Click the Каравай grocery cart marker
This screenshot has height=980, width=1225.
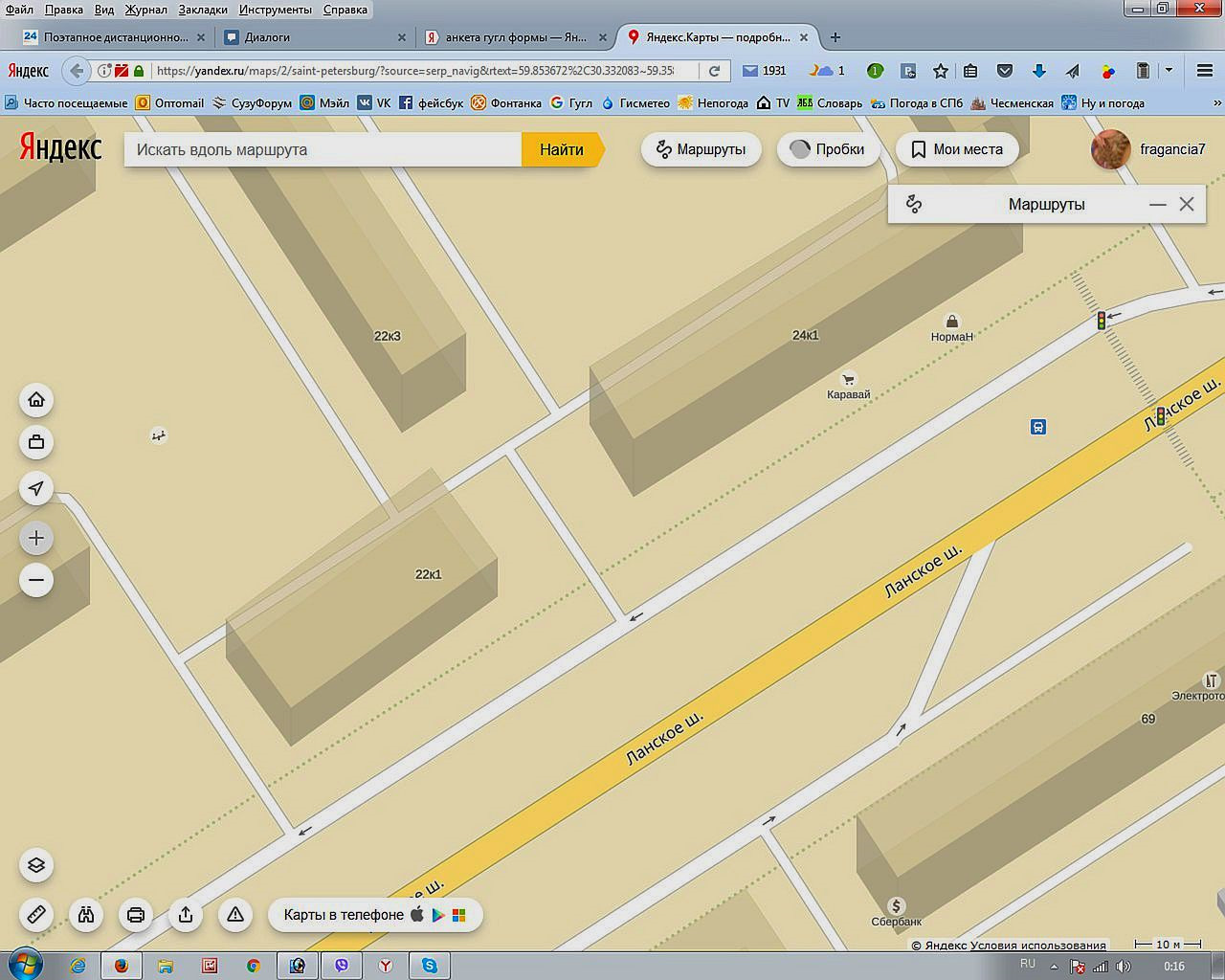[848, 379]
